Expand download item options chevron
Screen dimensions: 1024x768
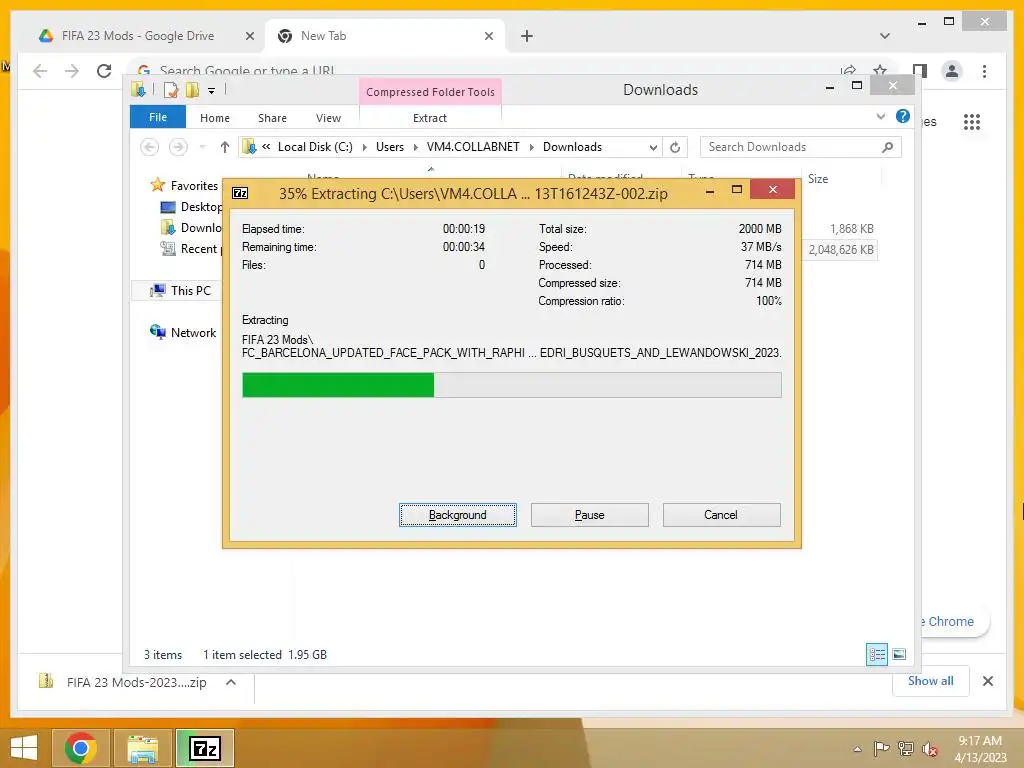tap(231, 682)
